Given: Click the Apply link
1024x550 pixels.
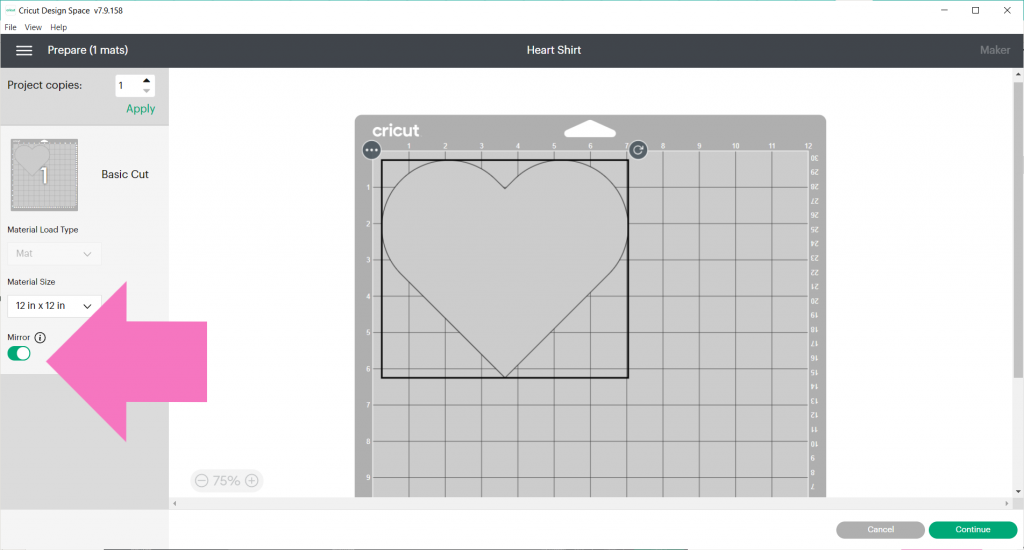Looking at the screenshot, I should [x=140, y=109].
